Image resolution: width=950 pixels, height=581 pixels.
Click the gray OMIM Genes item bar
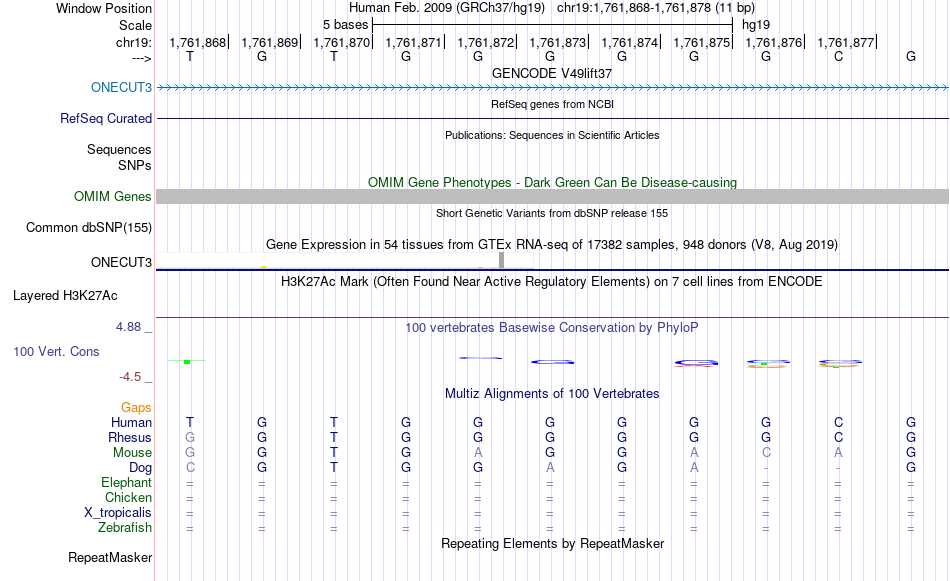click(552, 196)
